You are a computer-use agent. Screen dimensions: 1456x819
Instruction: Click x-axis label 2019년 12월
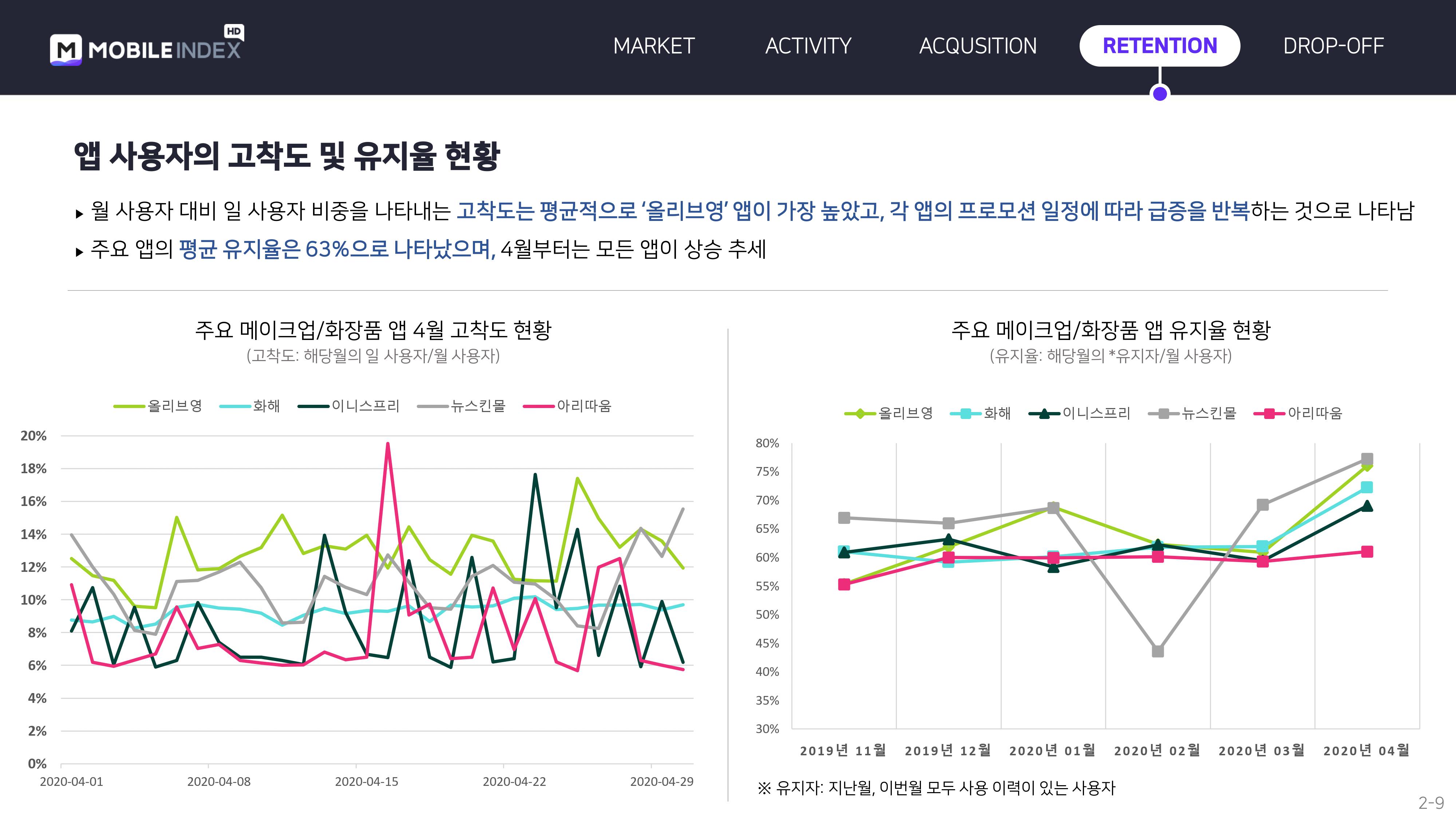(948, 751)
